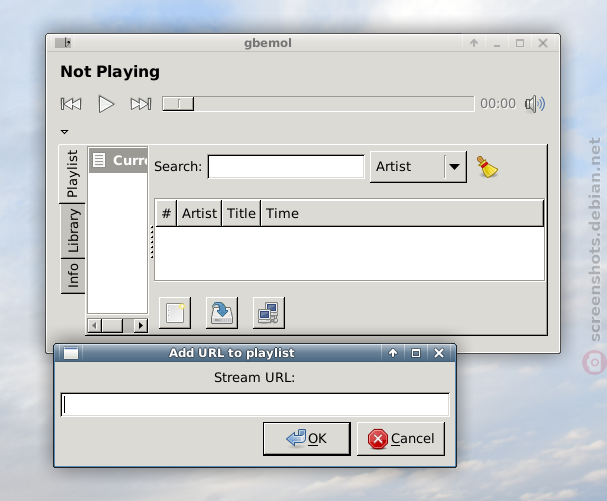
Task: Shade the gbemol window with the up arrow
Action: click(474, 43)
